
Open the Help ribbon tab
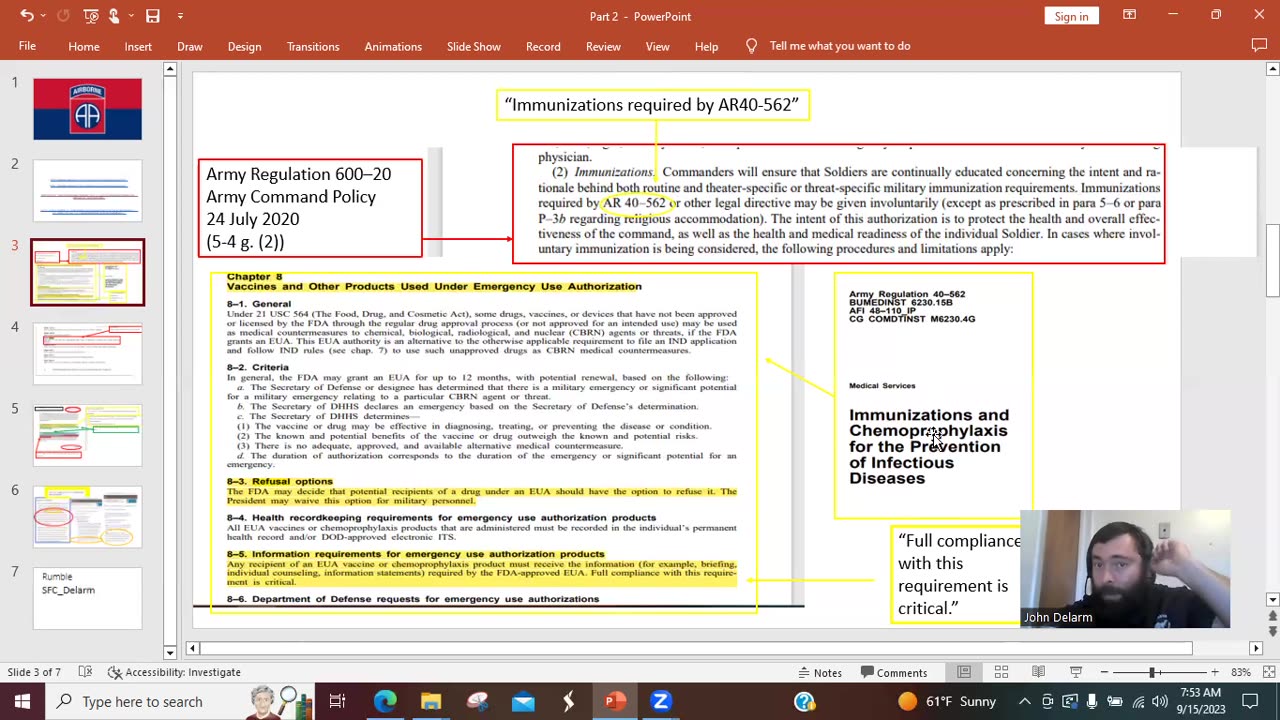(x=706, y=46)
